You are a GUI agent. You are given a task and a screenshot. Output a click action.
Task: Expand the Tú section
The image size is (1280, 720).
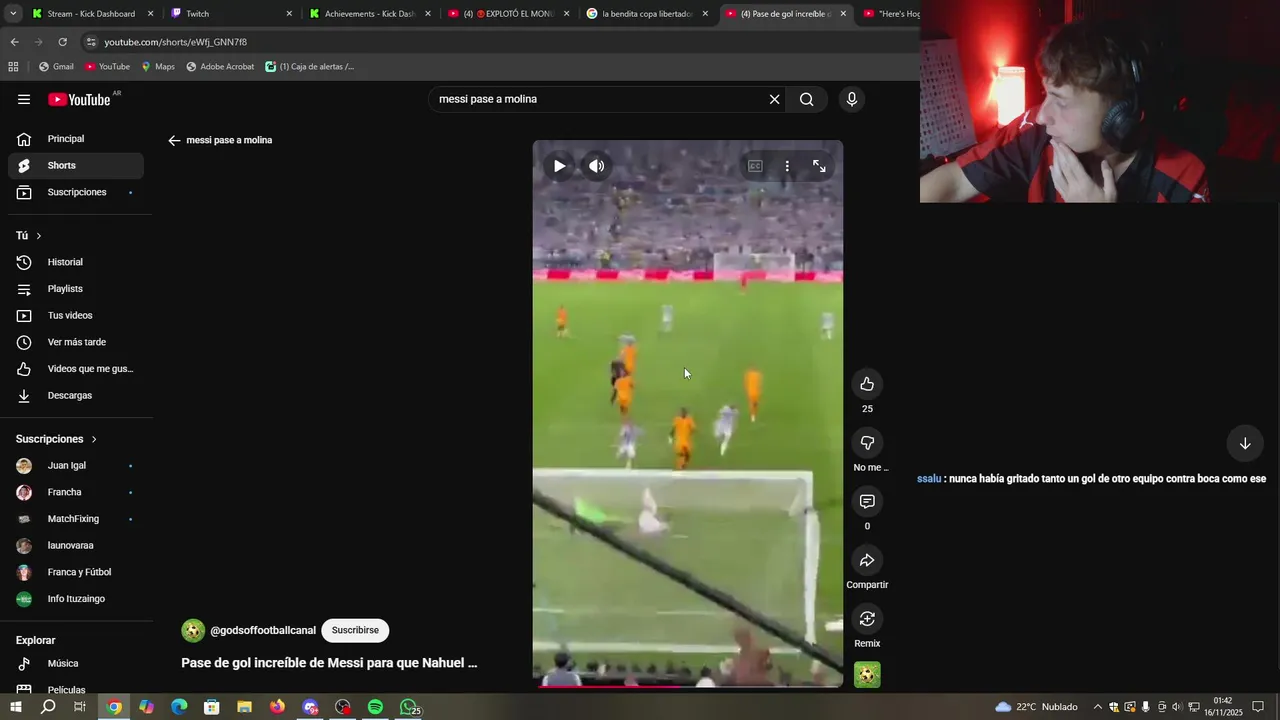pos(29,235)
